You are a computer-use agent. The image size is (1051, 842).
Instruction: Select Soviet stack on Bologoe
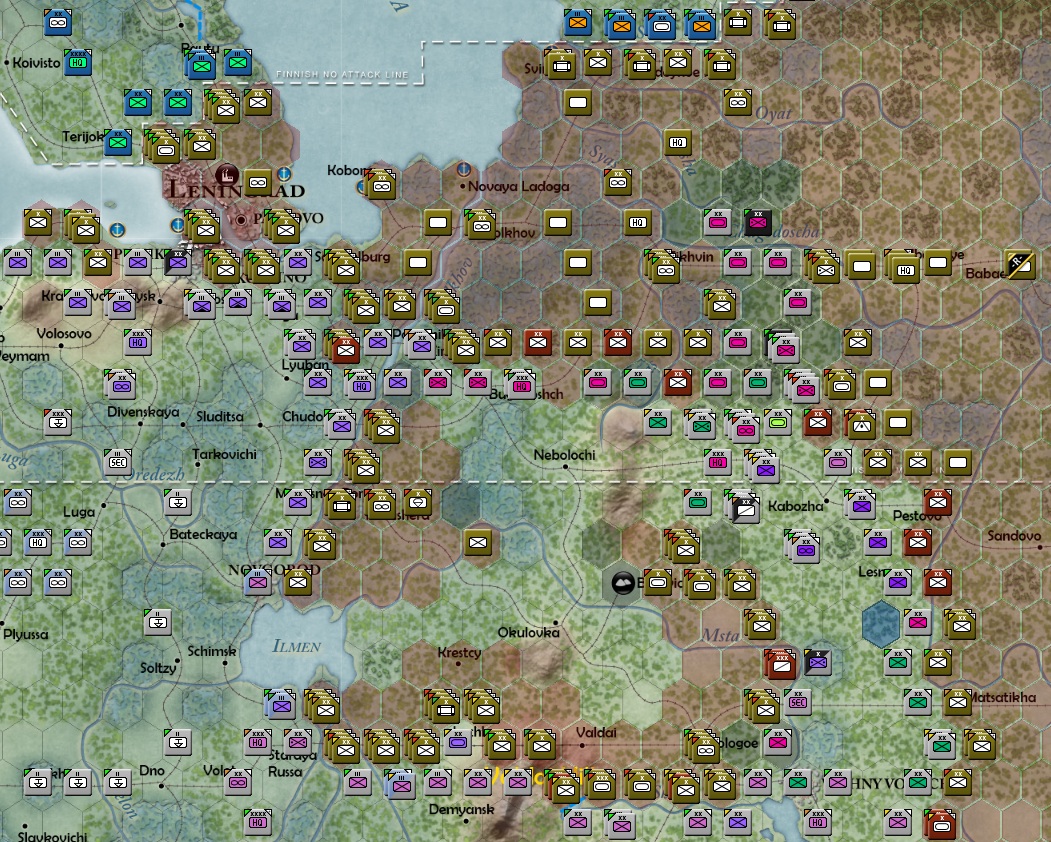[x=704, y=749]
